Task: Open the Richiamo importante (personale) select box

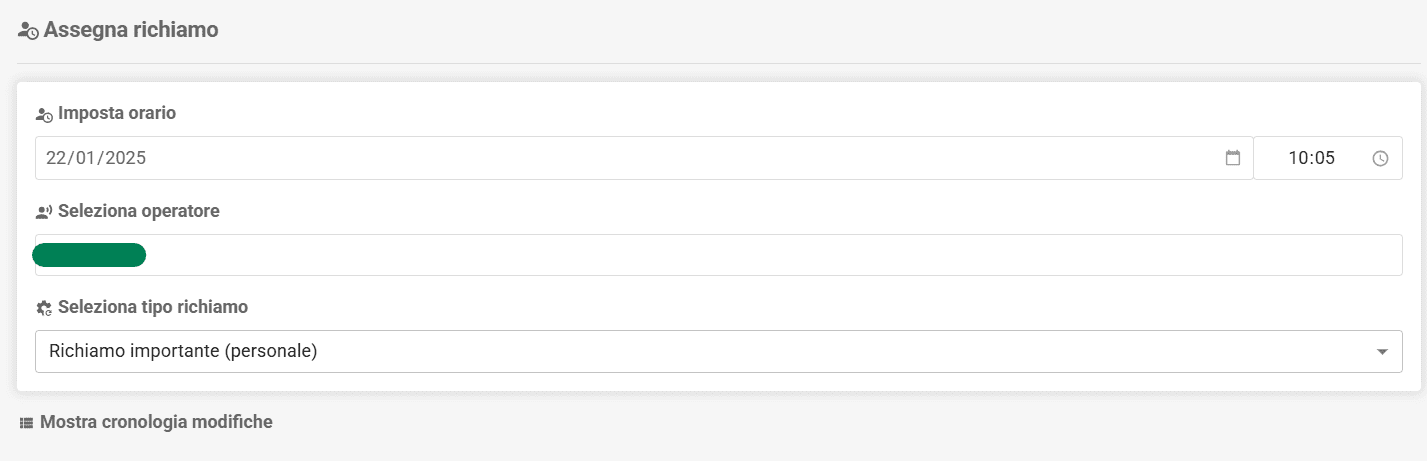Action: click(x=718, y=351)
